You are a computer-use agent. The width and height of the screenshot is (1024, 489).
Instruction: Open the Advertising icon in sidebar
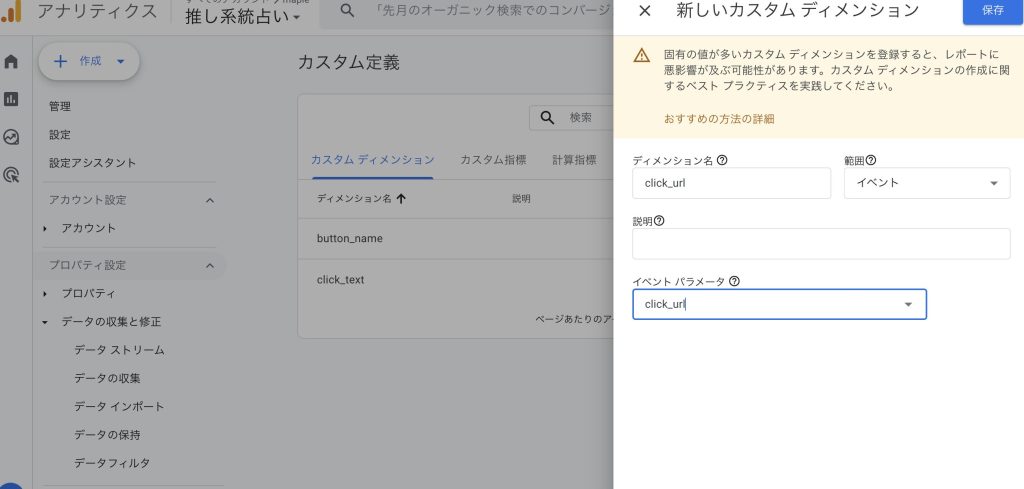click(x=11, y=175)
